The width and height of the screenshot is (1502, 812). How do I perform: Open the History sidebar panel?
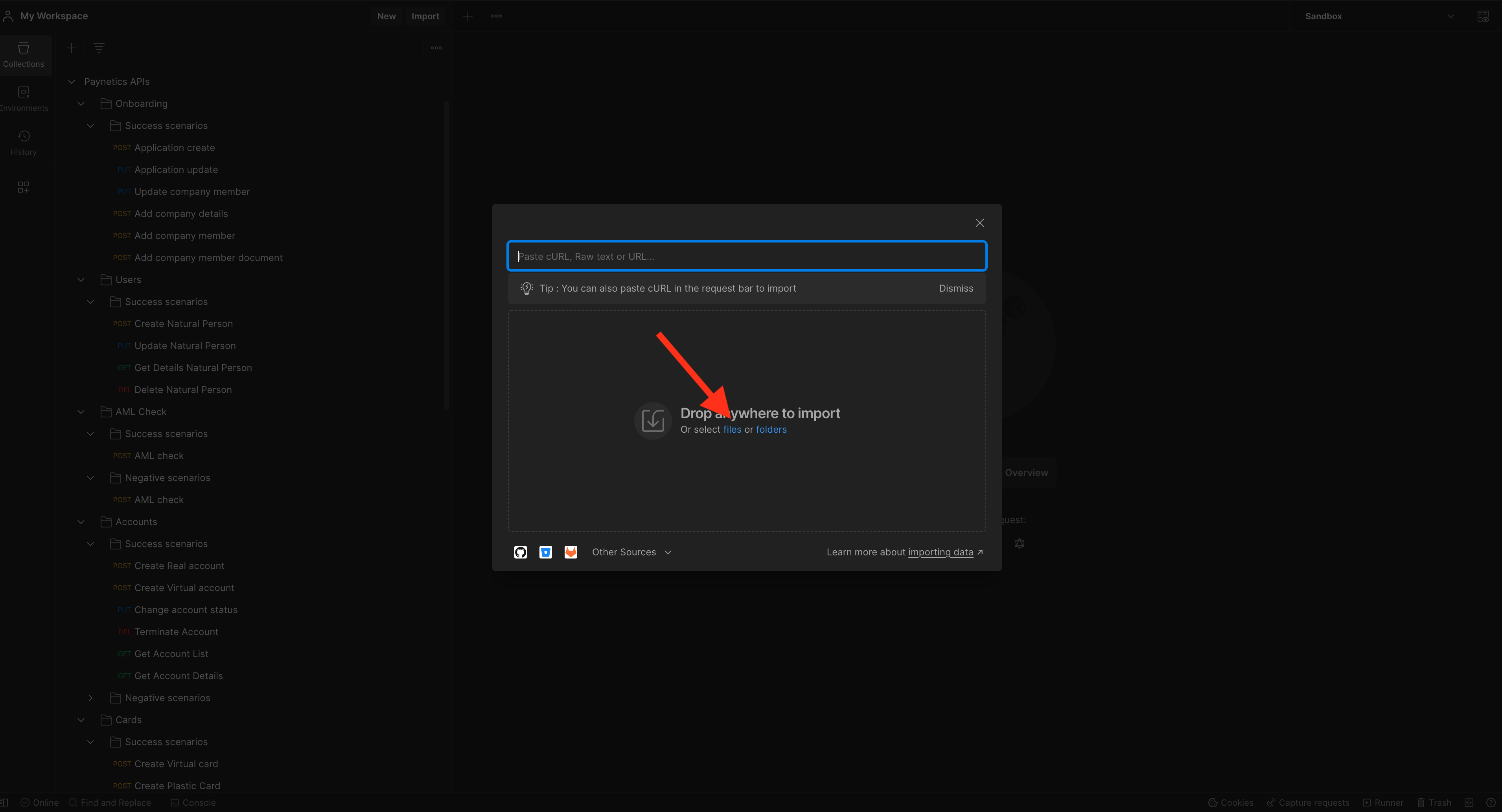23,143
